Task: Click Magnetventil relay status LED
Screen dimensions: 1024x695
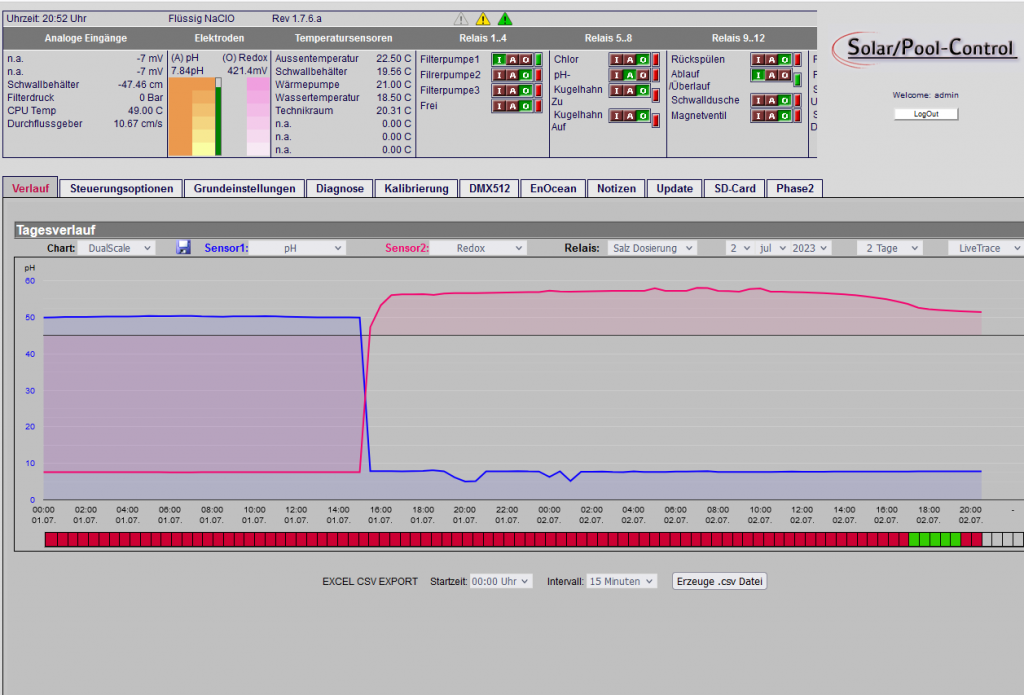Action: pyautogui.click(x=797, y=116)
